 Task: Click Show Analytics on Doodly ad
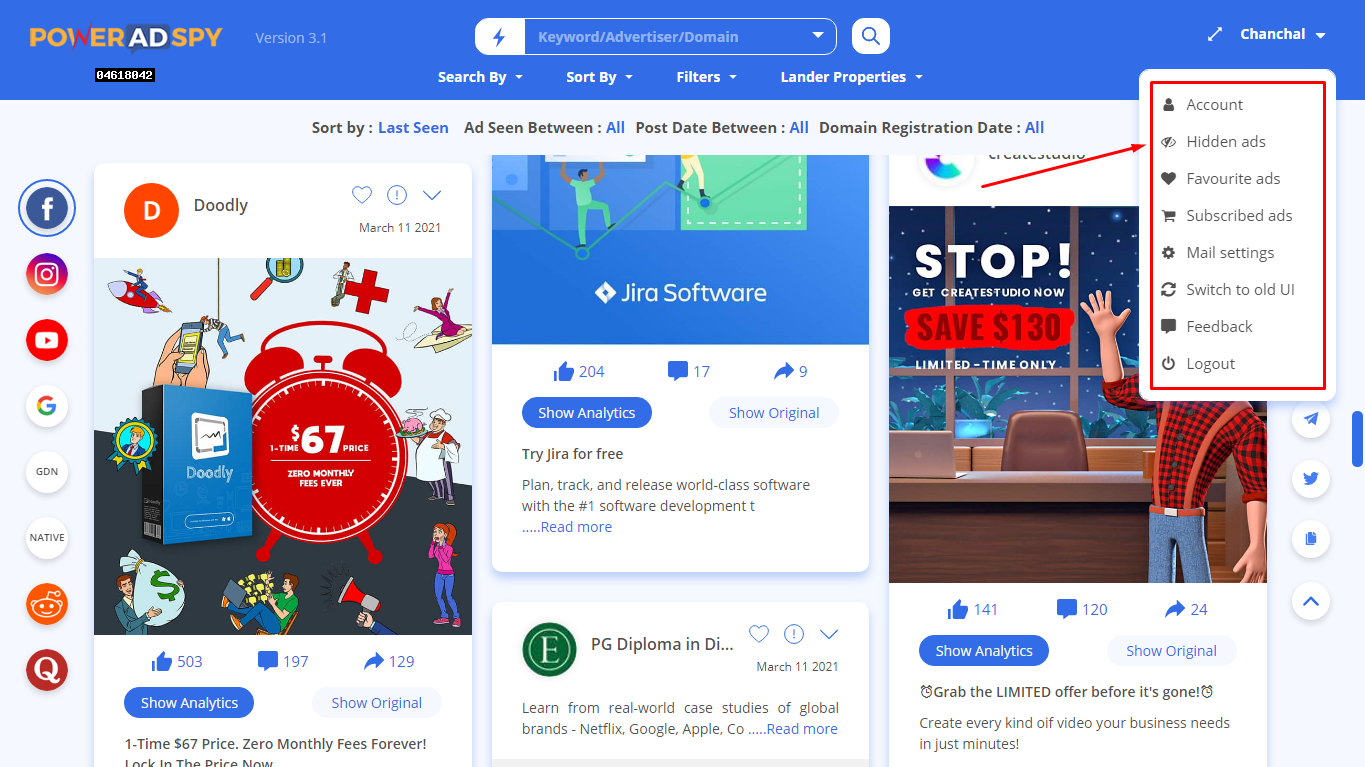click(189, 703)
